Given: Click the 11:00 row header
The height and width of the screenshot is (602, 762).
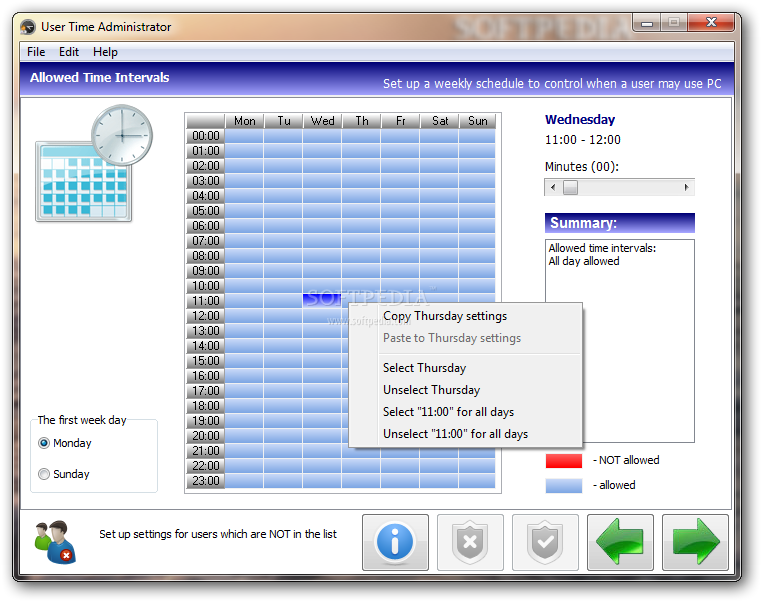Looking at the screenshot, I should (206, 301).
